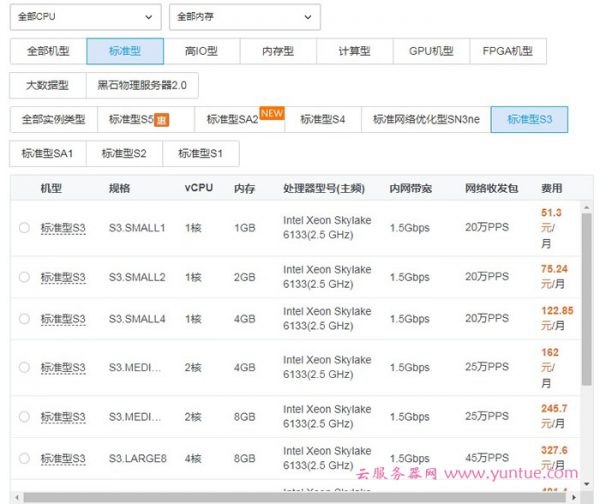Image resolution: width=600 pixels, height=504 pixels.
Task: Expand the 全部内存 dropdown
Action: point(245,18)
